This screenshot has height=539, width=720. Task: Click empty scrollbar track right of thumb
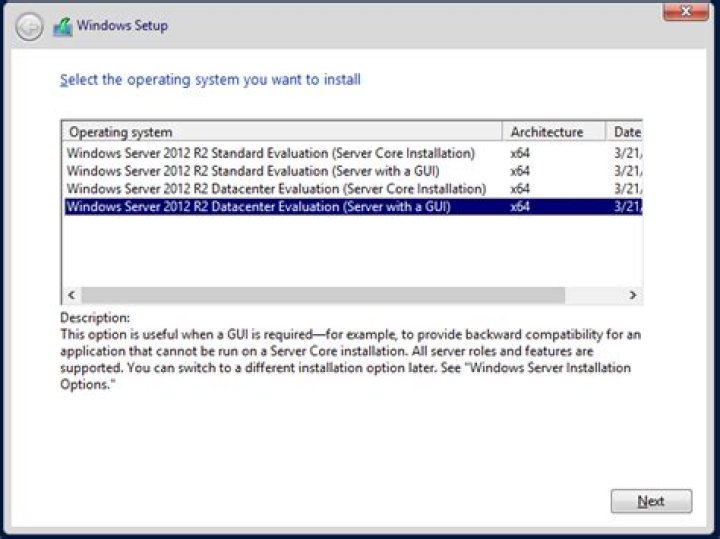(594, 295)
